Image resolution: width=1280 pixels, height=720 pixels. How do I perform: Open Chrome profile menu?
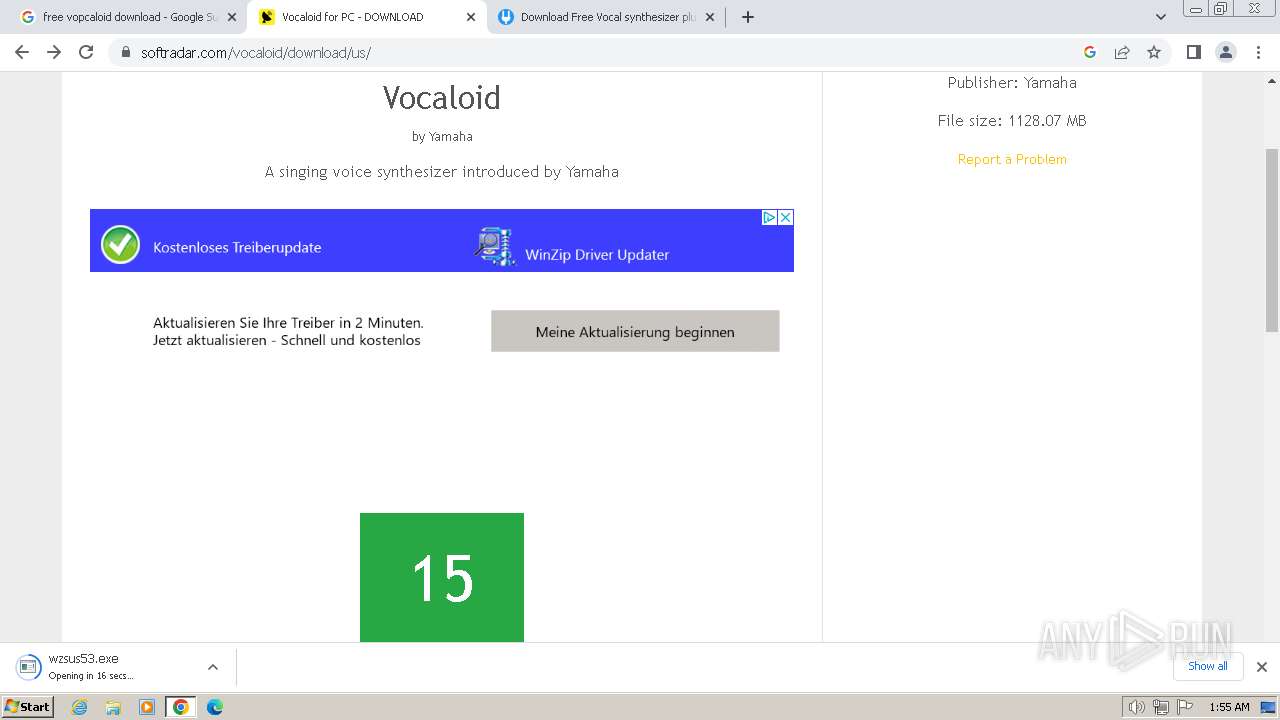pyautogui.click(x=1225, y=52)
